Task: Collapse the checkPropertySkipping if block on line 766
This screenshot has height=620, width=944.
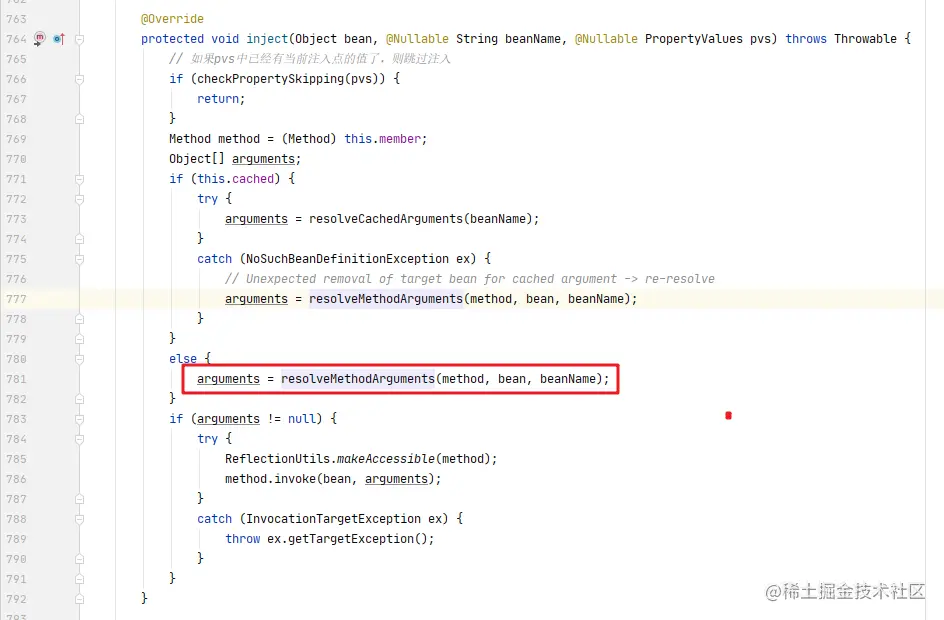Action: pyautogui.click(x=79, y=79)
